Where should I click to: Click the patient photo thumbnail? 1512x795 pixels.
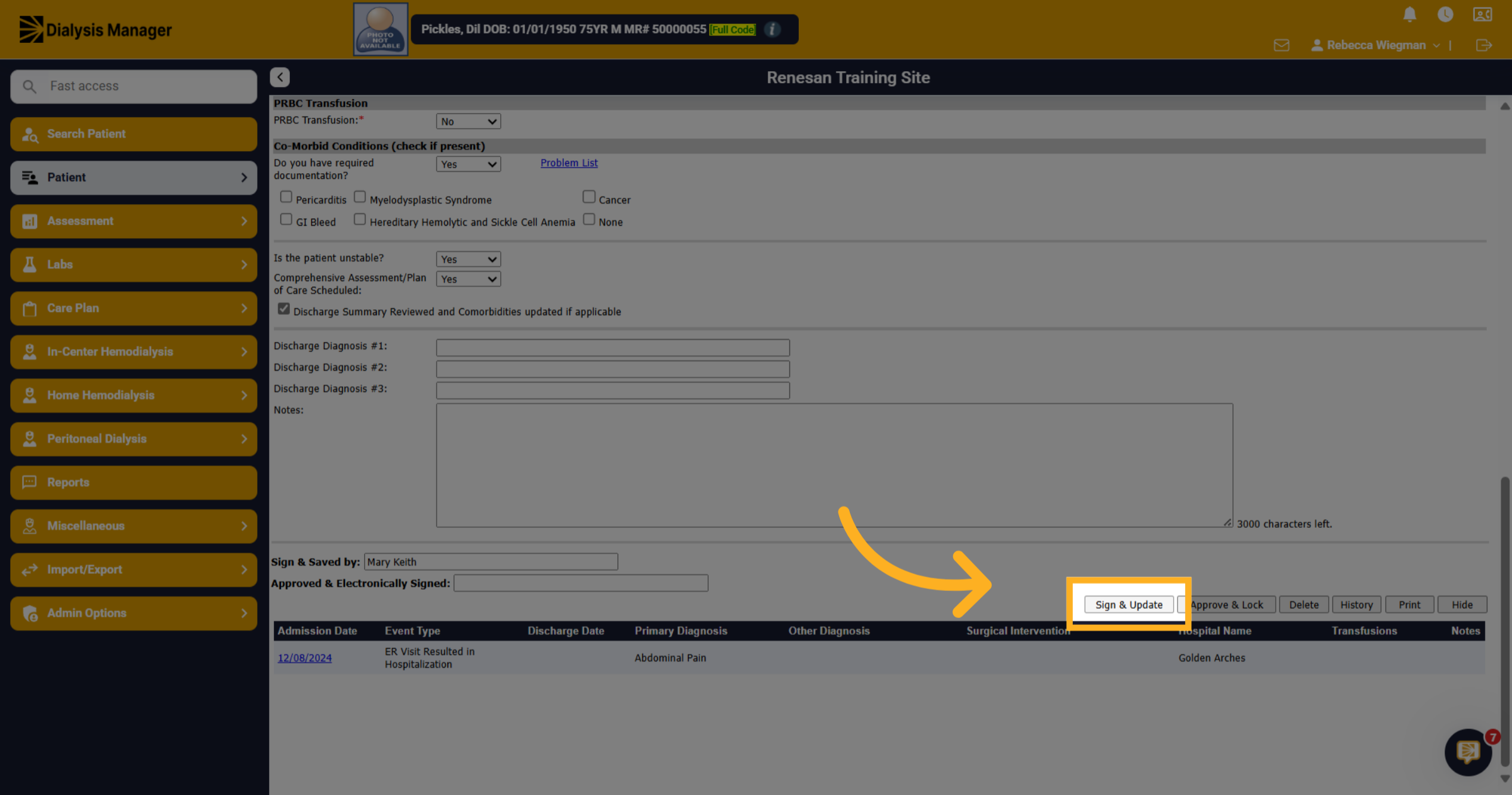[x=381, y=29]
